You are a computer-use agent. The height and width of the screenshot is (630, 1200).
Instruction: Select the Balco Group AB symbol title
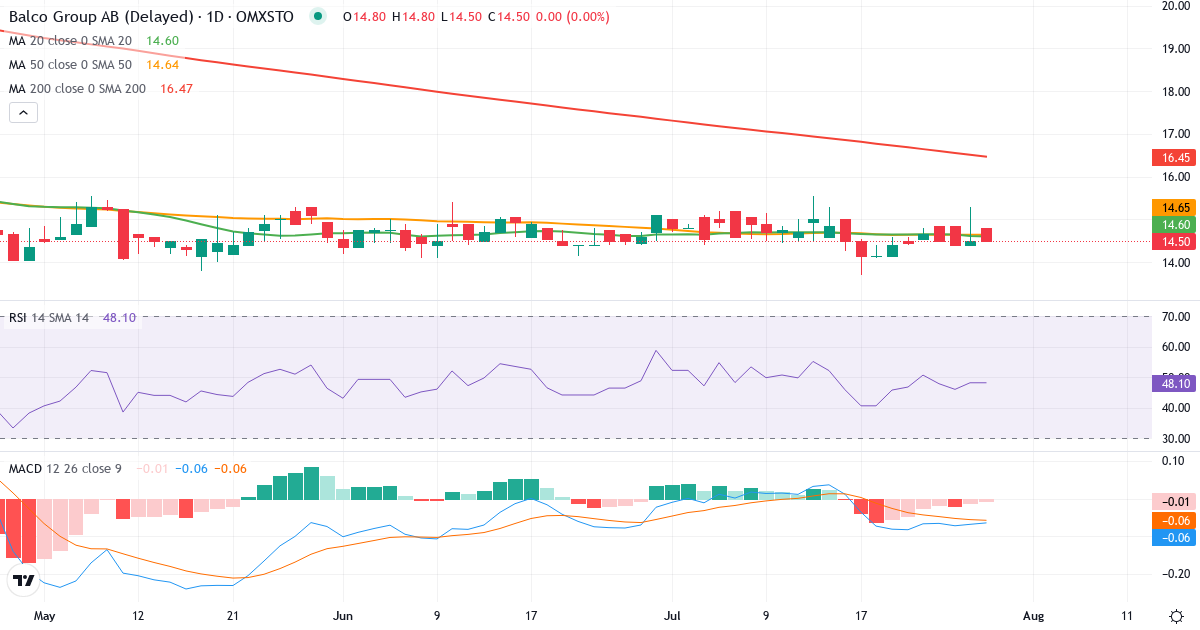pyautogui.click(x=151, y=17)
